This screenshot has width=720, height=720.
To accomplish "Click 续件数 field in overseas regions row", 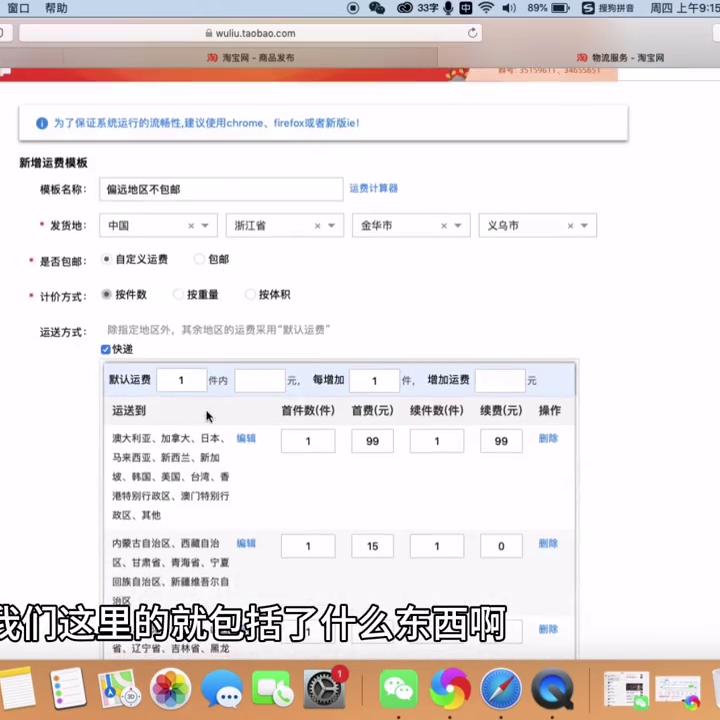I will pos(437,441).
